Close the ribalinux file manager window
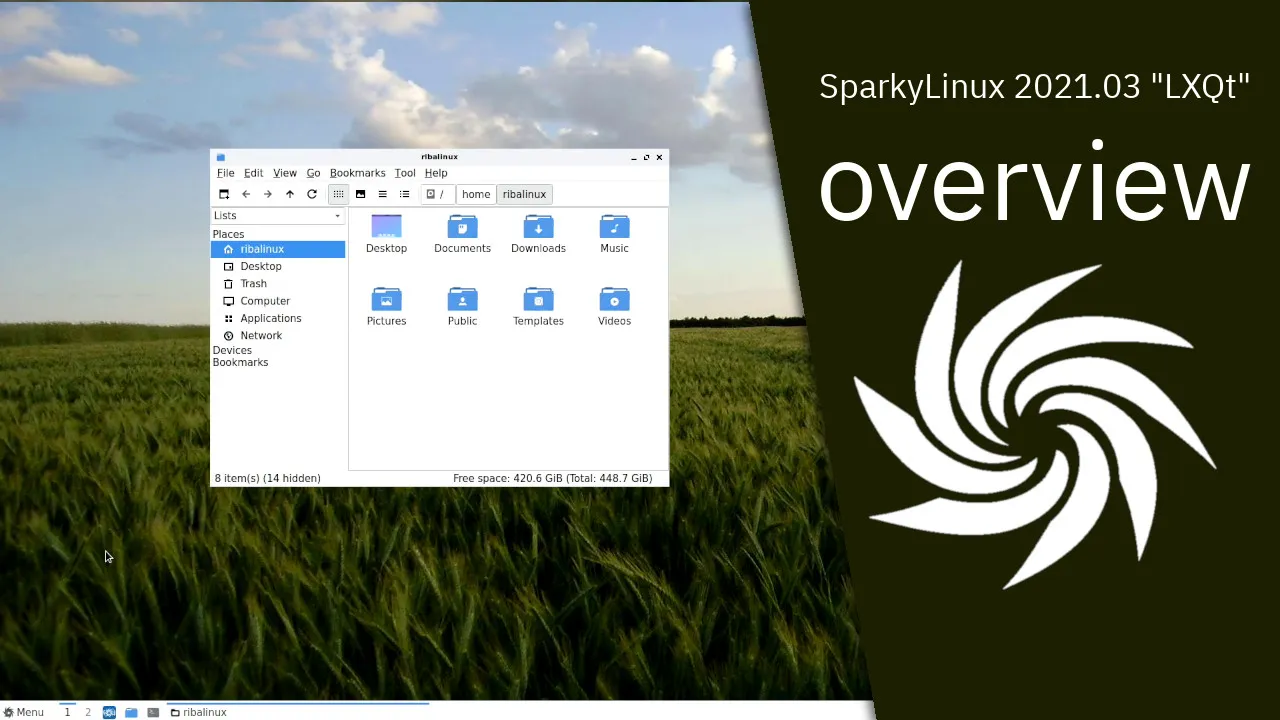 [659, 157]
